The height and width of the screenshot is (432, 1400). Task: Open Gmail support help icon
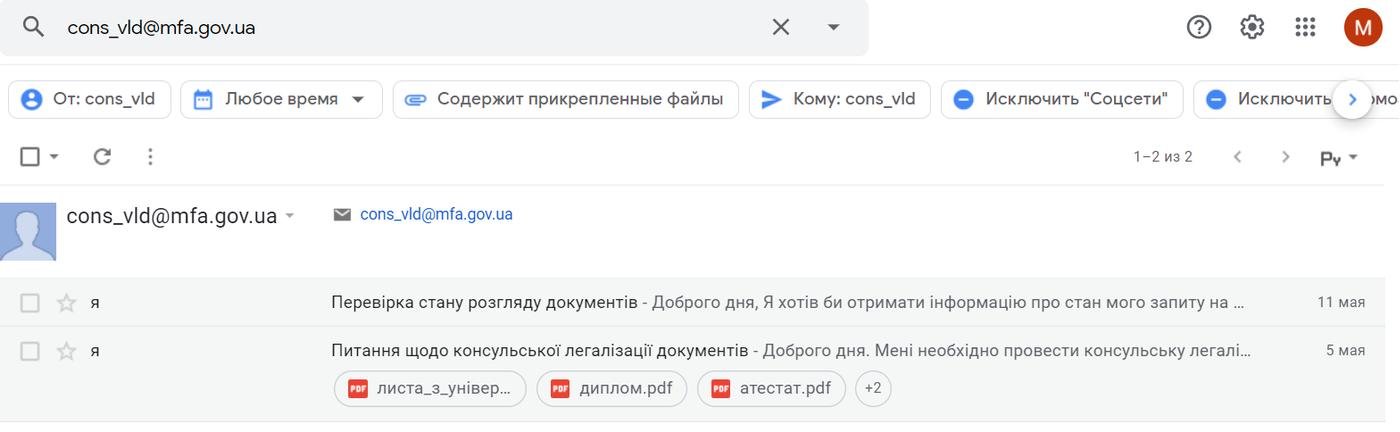coord(1198,27)
